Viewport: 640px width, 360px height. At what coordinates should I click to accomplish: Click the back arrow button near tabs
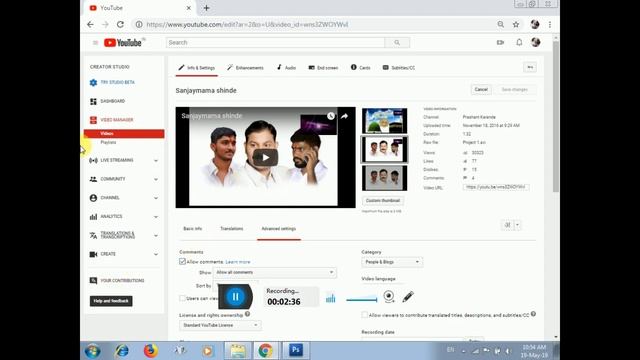[530, 67]
